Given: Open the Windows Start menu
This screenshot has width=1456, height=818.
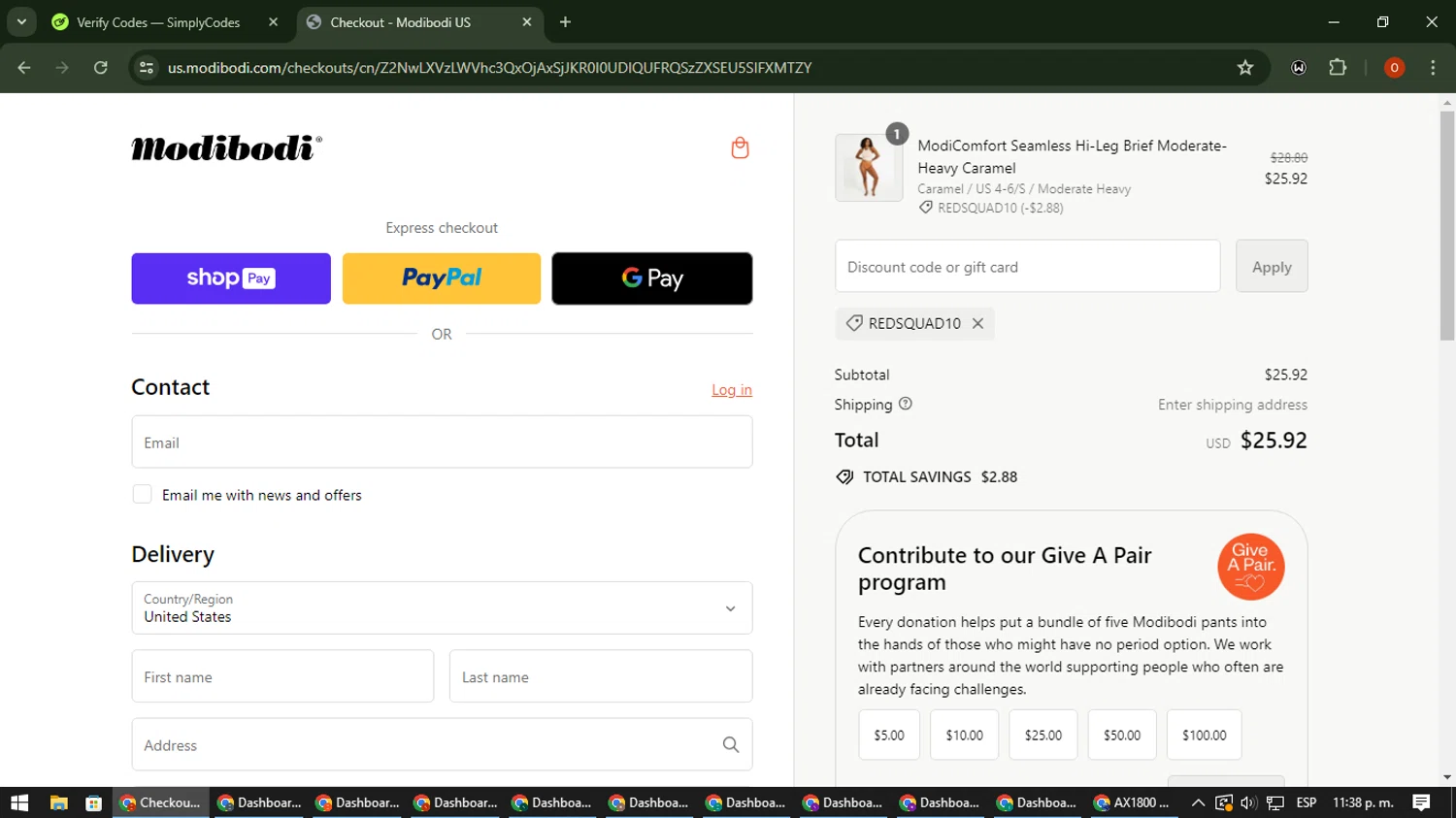Looking at the screenshot, I should click(x=19, y=802).
